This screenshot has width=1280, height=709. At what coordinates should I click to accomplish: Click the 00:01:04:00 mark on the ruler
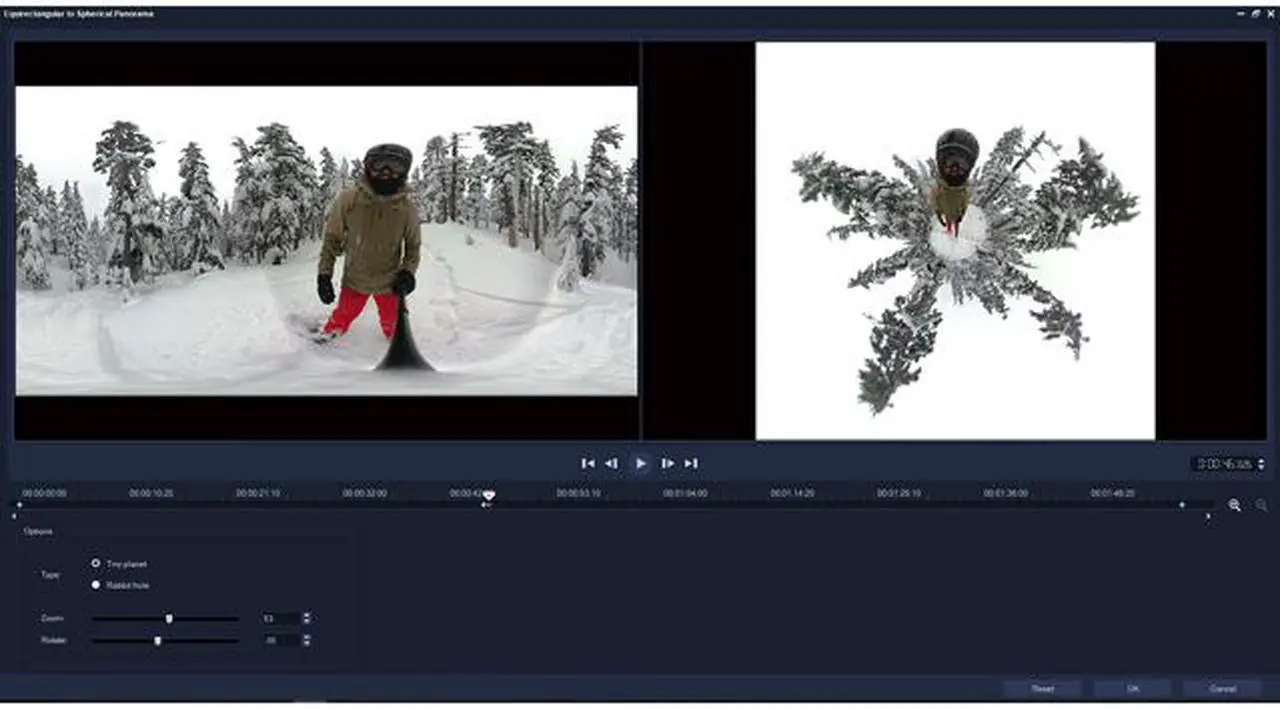(x=685, y=493)
